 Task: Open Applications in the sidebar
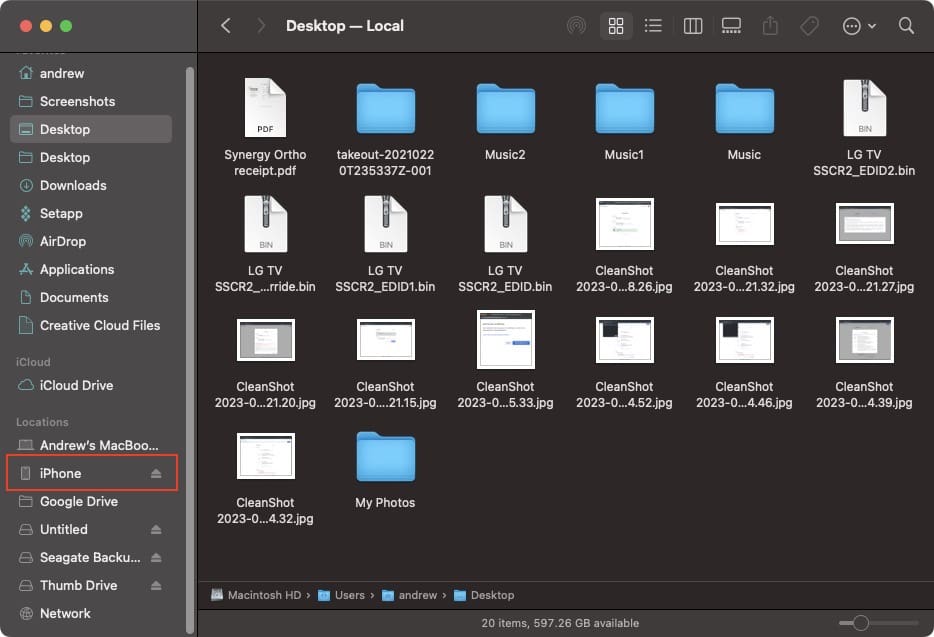(91, 269)
